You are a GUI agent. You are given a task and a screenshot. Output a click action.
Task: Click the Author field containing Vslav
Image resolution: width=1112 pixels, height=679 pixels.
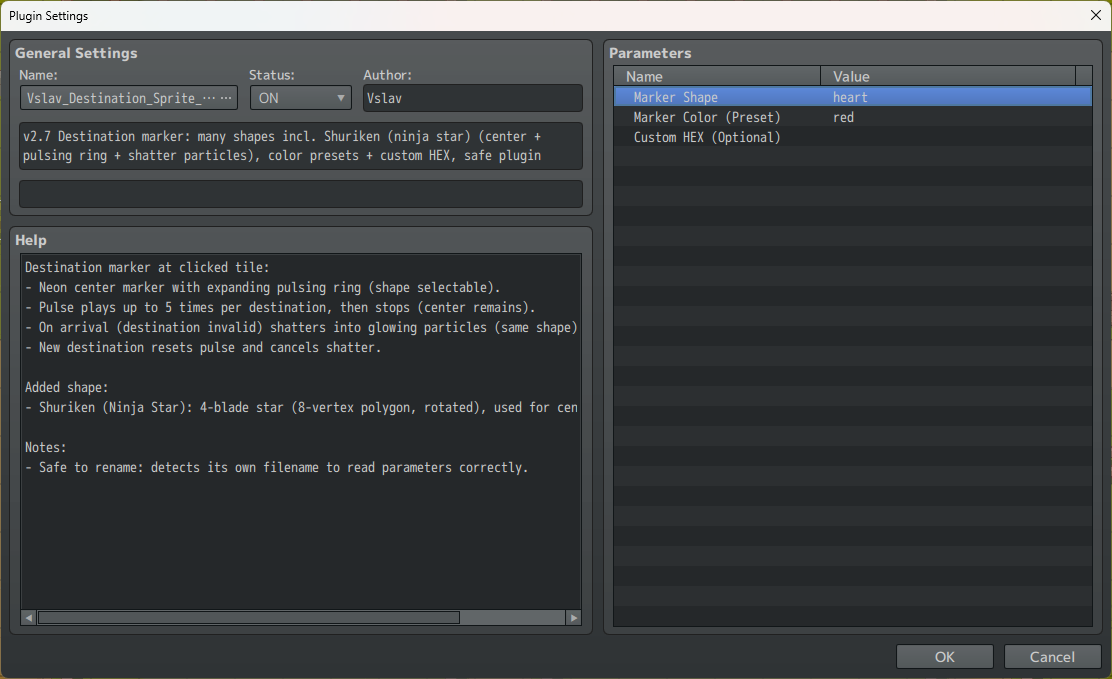coord(472,98)
